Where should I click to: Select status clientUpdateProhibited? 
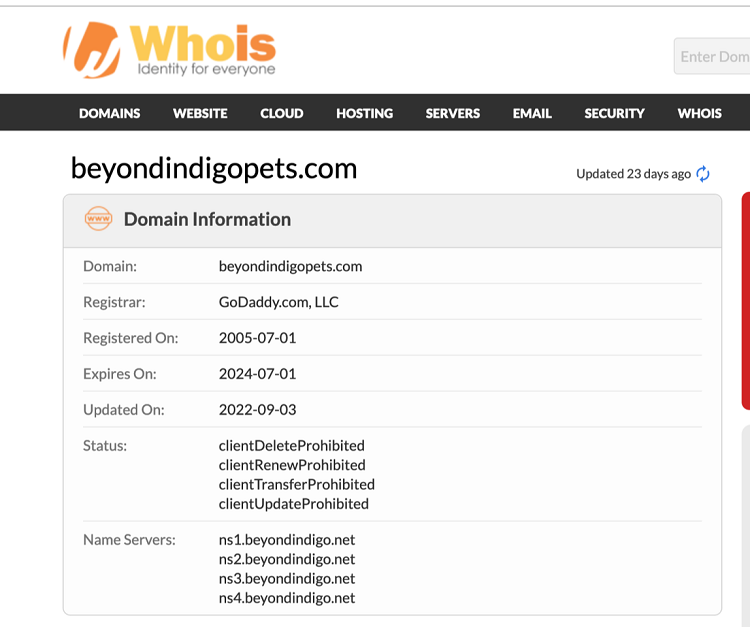(x=293, y=504)
